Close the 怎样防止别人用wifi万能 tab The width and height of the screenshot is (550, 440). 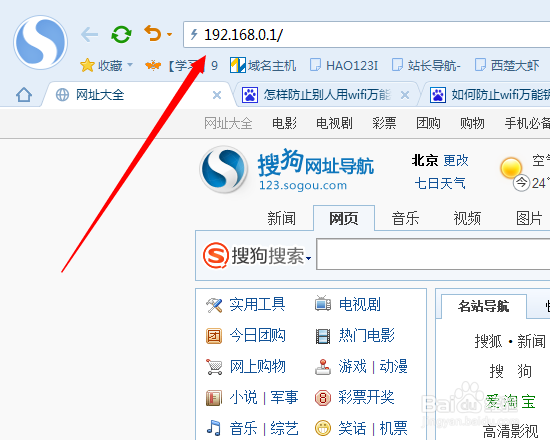point(405,95)
